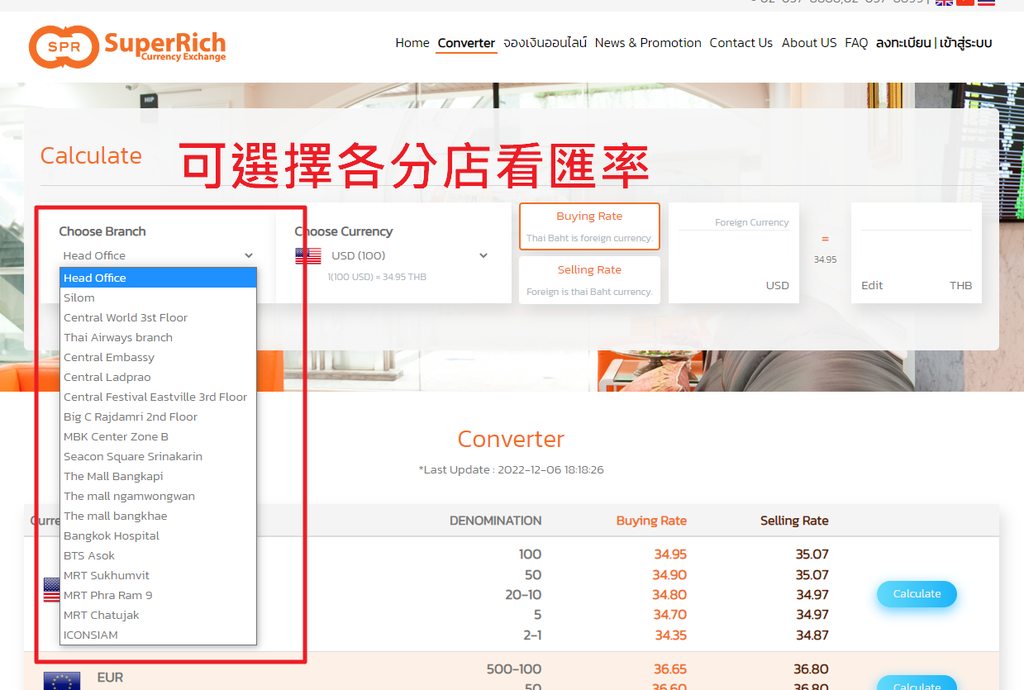Switch language via China flag icon
The height and width of the screenshot is (690, 1024).
click(x=965, y=3)
